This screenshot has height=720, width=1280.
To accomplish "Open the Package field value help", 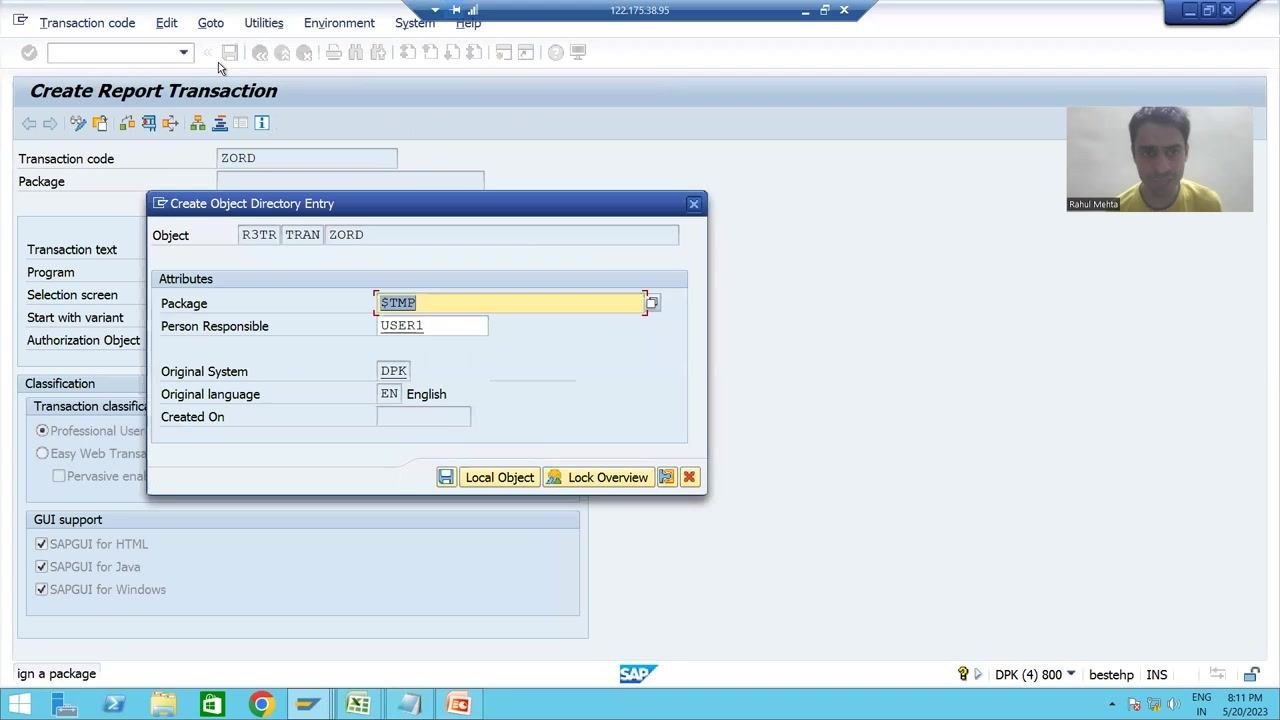I will pos(652,303).
